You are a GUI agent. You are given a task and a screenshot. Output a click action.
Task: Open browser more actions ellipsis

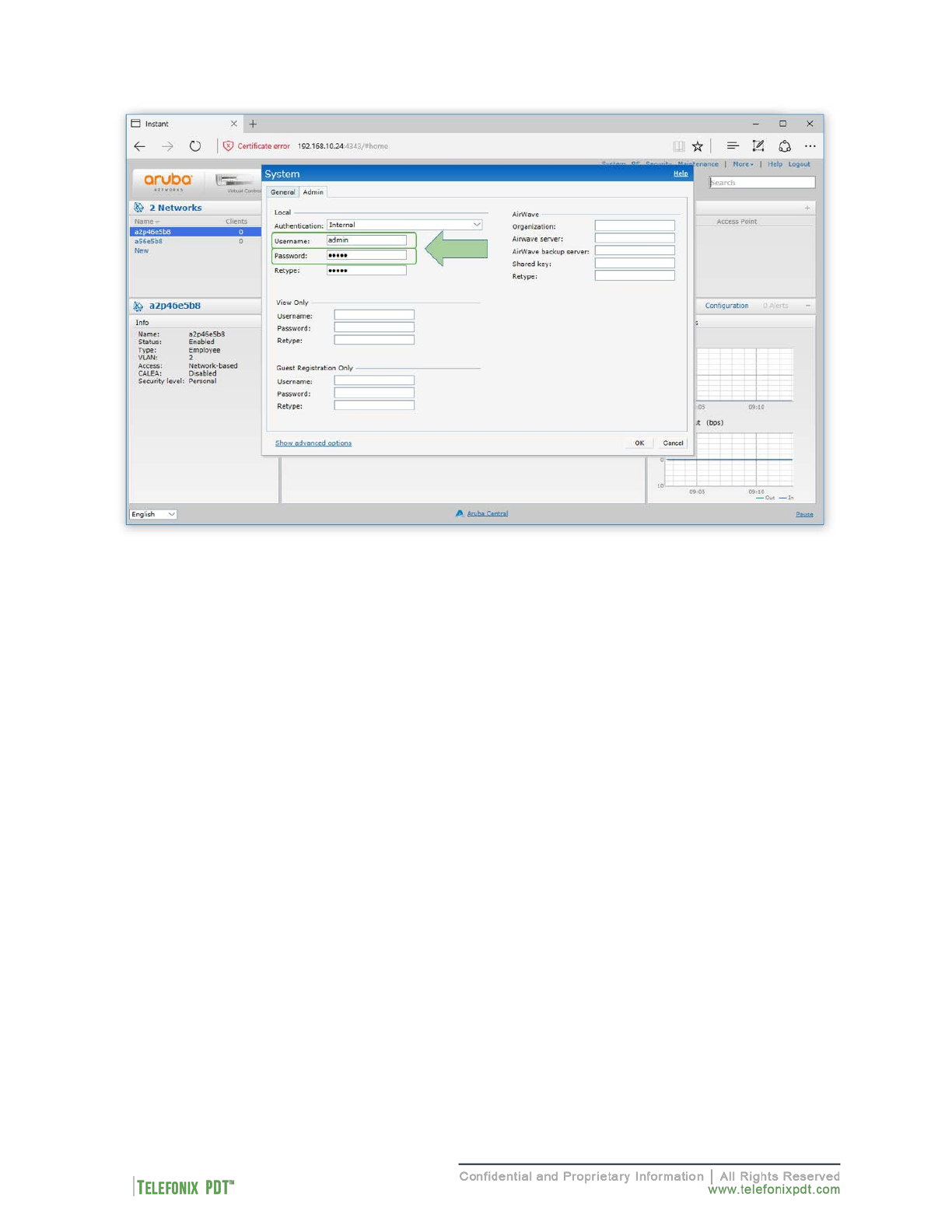(x=810, y=146)
